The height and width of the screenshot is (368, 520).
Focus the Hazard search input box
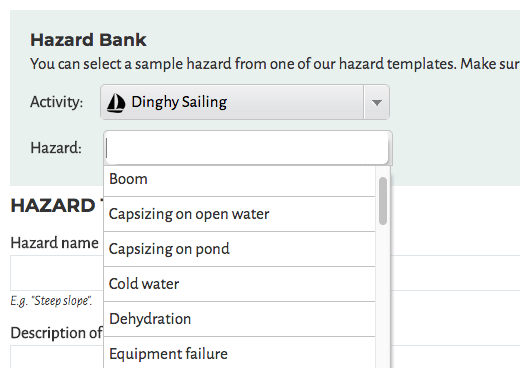[247, 148]
